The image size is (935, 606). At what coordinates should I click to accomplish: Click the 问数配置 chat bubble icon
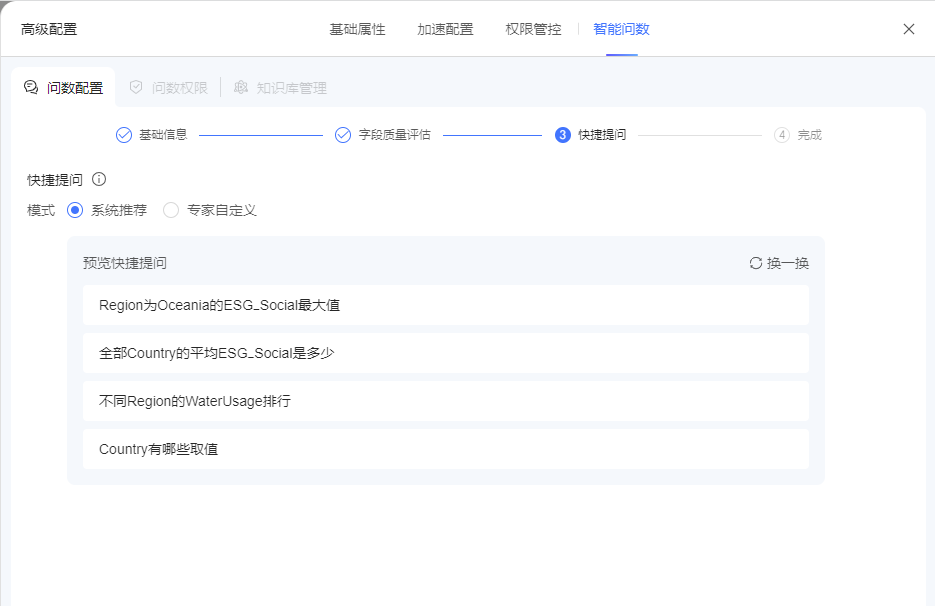click(31, 88)
